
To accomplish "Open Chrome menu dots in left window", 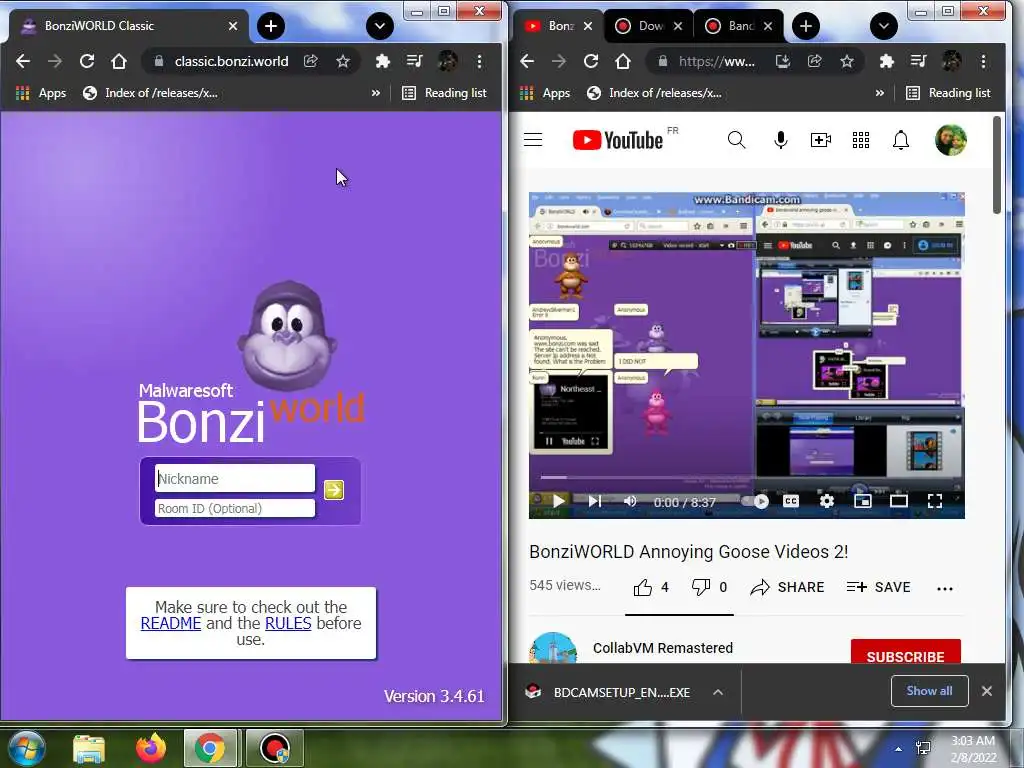I will click(479, 61).
